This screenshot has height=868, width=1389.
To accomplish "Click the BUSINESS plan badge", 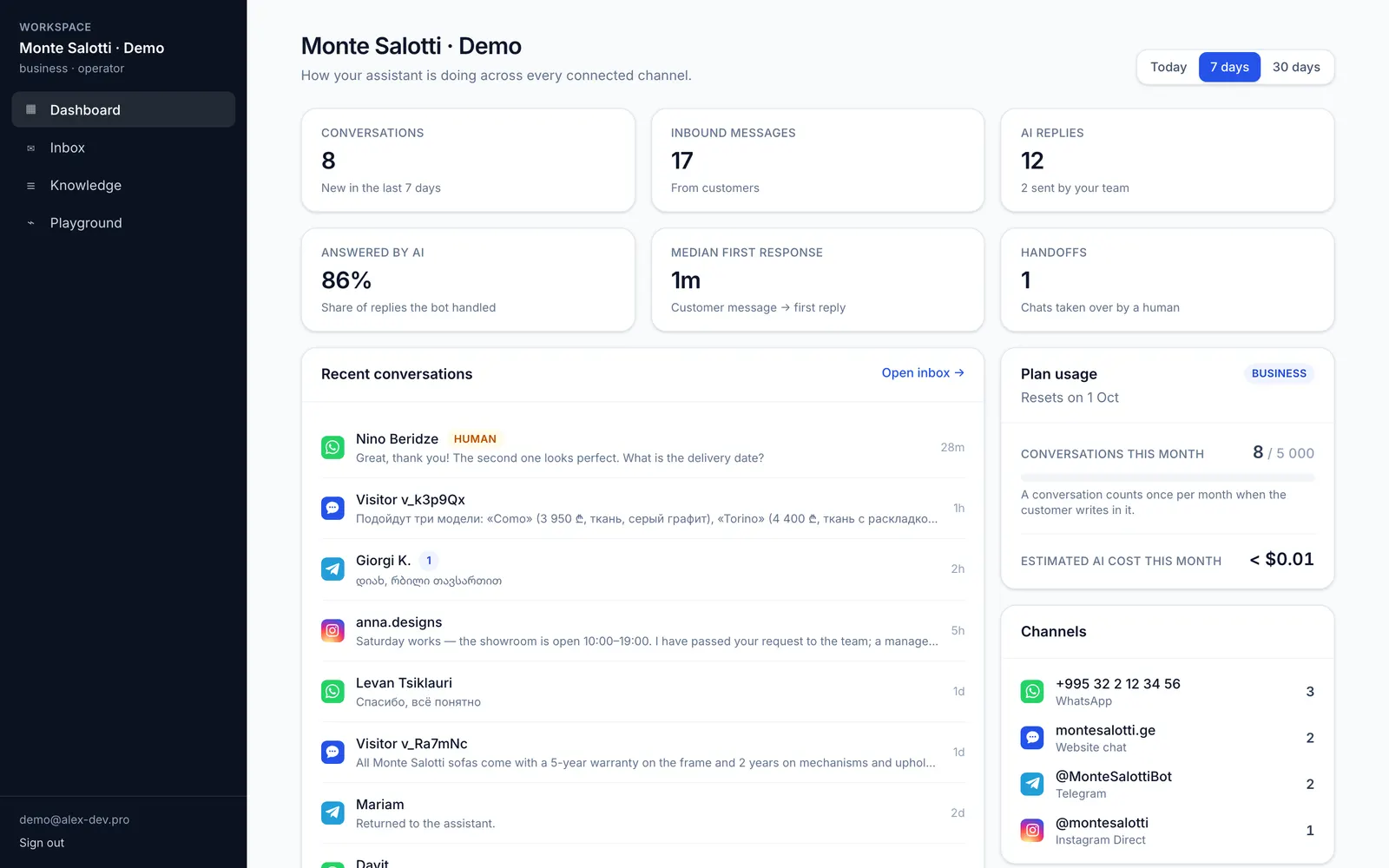I will click(1279, 373).
